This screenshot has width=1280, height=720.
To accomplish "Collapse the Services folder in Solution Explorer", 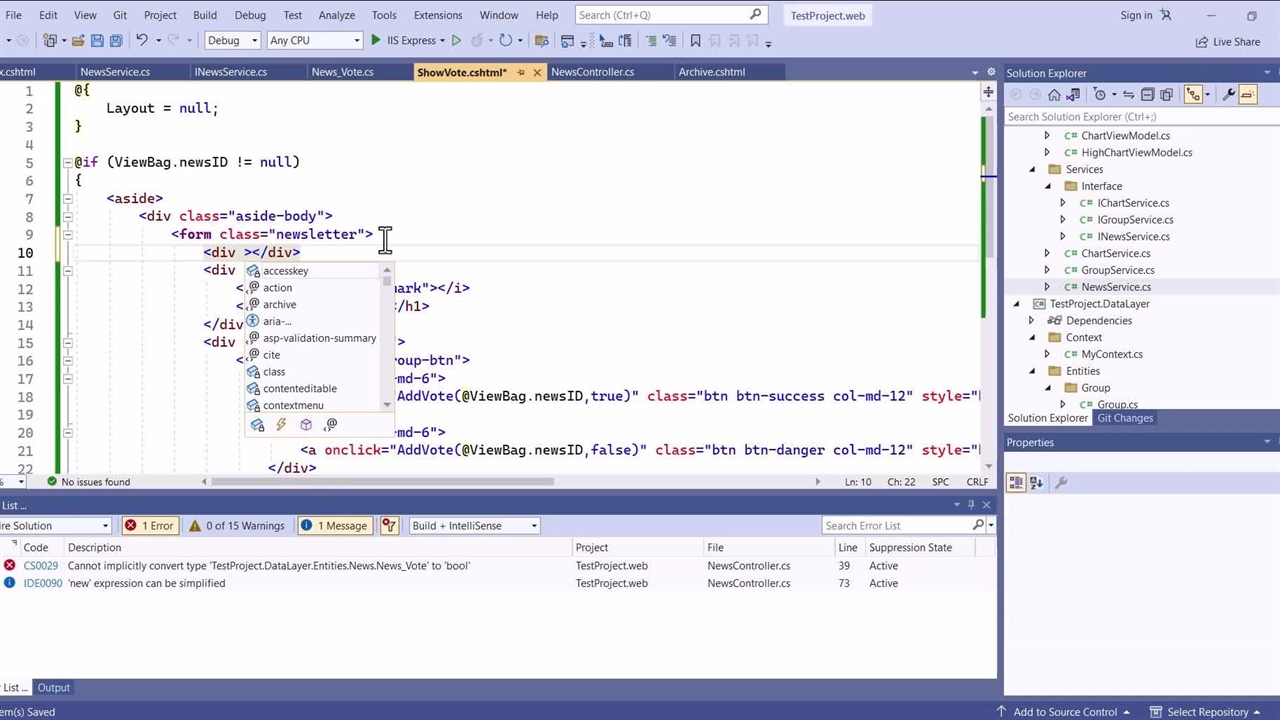I will click(x=1033, y=169).
